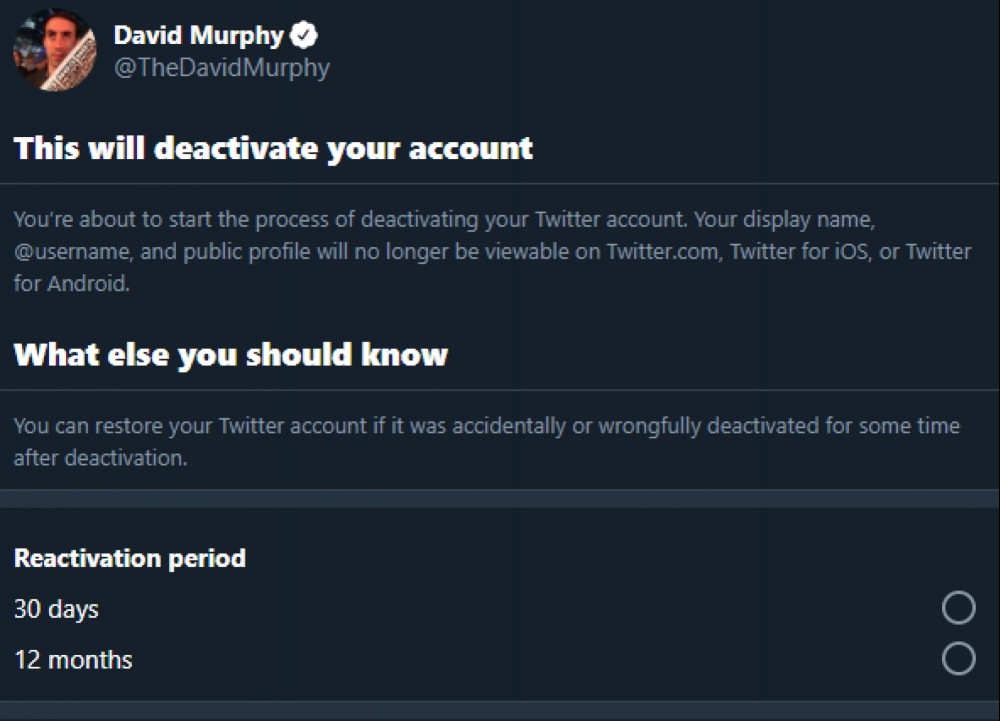This screenshot has height=721, width=1000.
Task: Click the gray separator band above Reactivation period
Action: (500, 499)
